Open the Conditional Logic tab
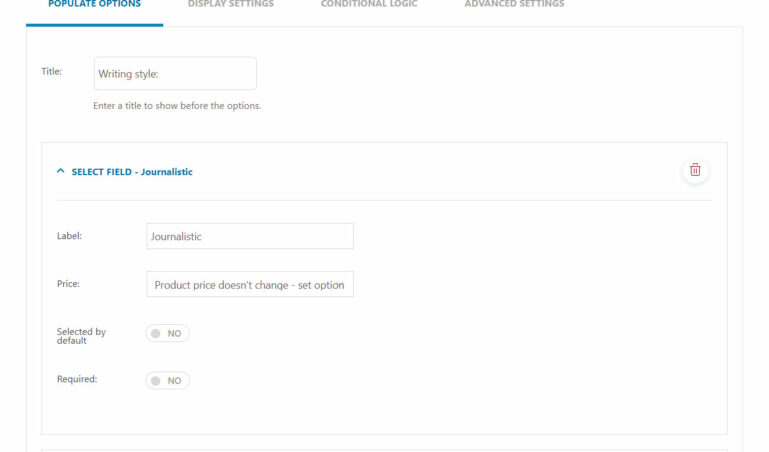This screenshot has width=769, height=452. click(x=369, y=4)
